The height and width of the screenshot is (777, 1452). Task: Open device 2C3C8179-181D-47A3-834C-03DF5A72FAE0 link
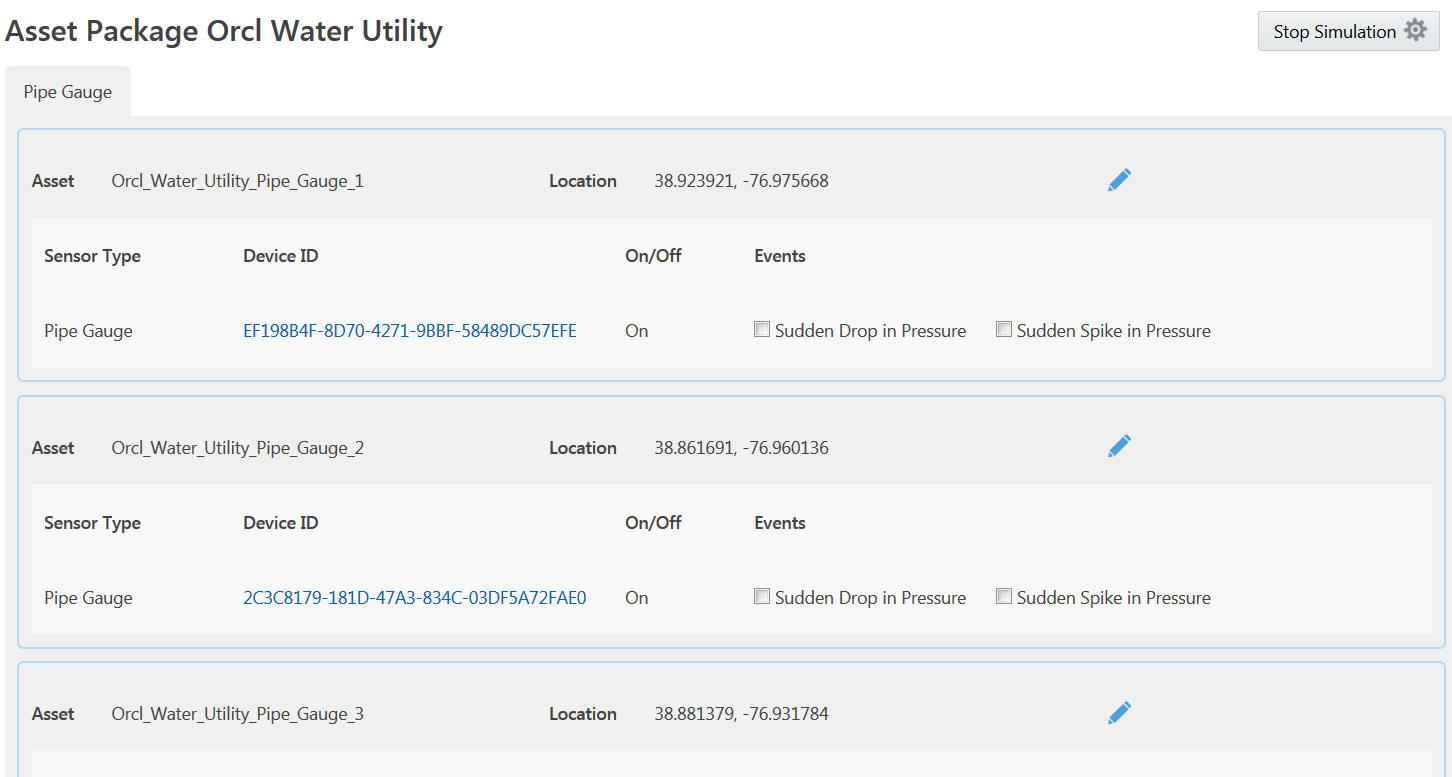[415, 598]
